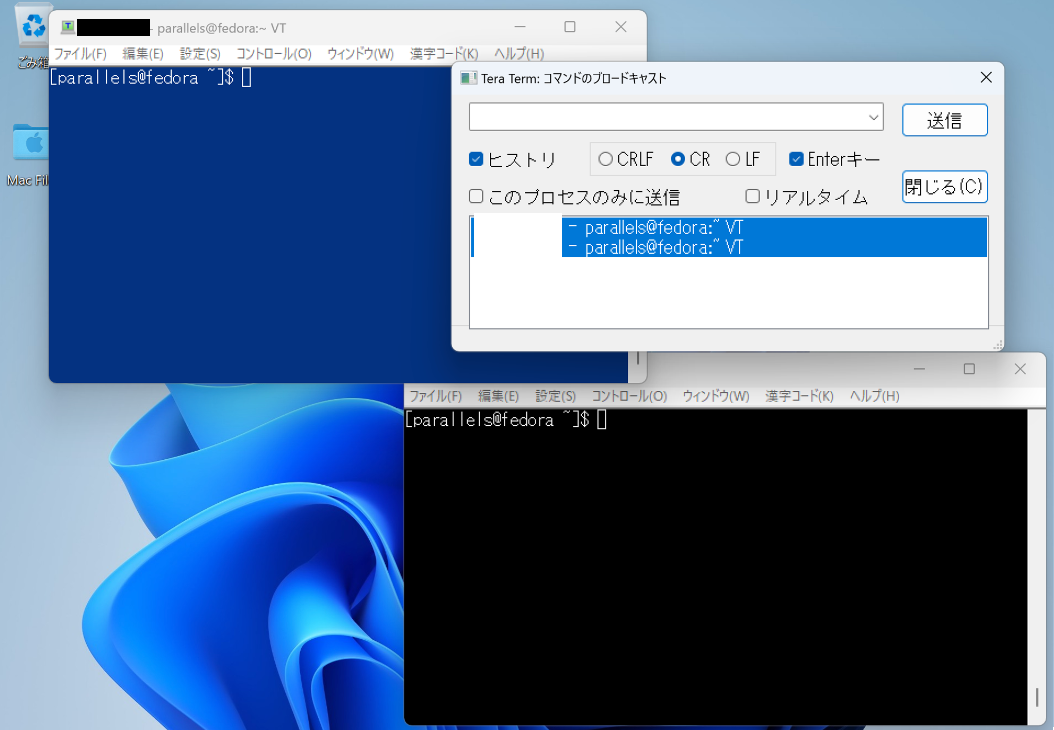Minimize the bottom black terminal window
The width and height of the screenshot is (1054, 730).
click(x=920, y=369)
